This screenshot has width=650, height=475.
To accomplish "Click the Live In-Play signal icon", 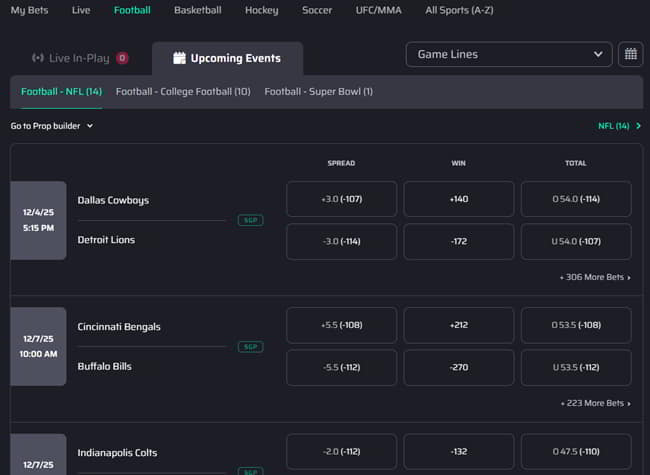I will tap(38, 58).
